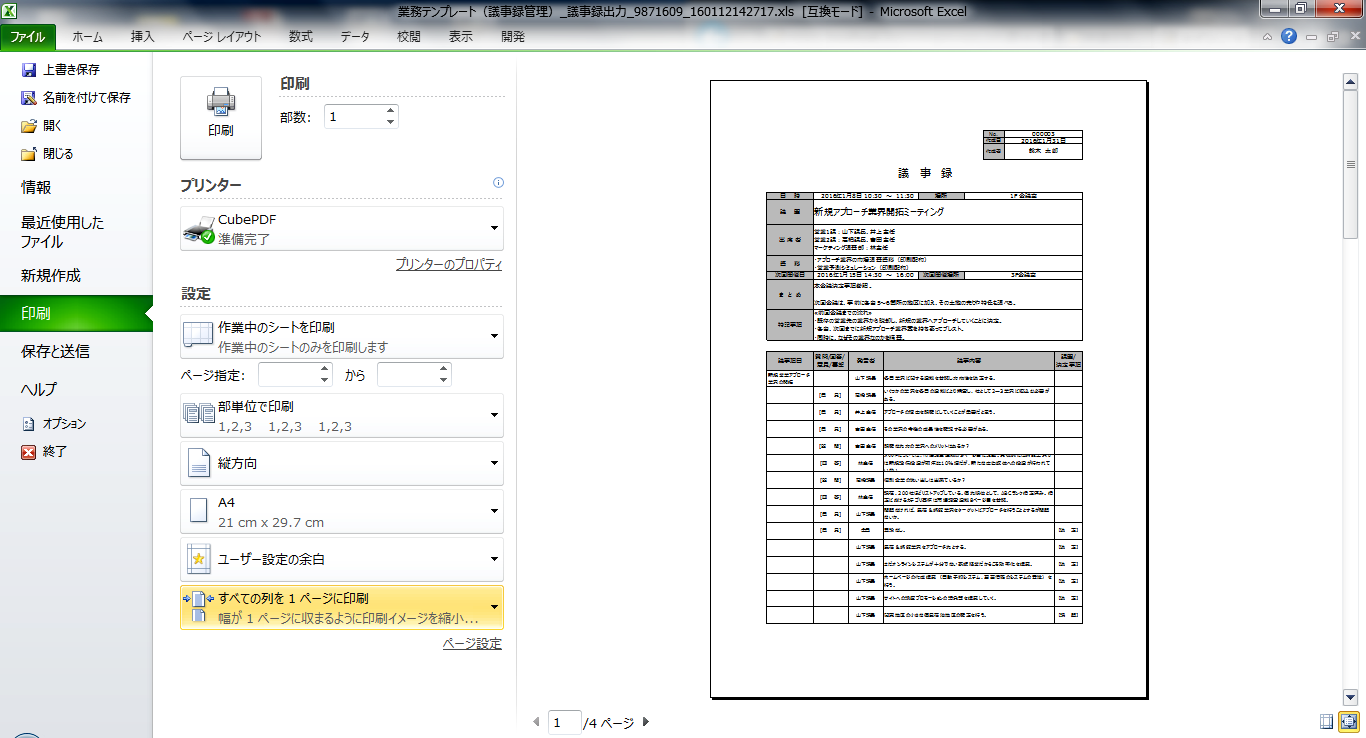Toggle the show margins button
This screenshot has height=738, width=1366.
(x=1326, y=721)
